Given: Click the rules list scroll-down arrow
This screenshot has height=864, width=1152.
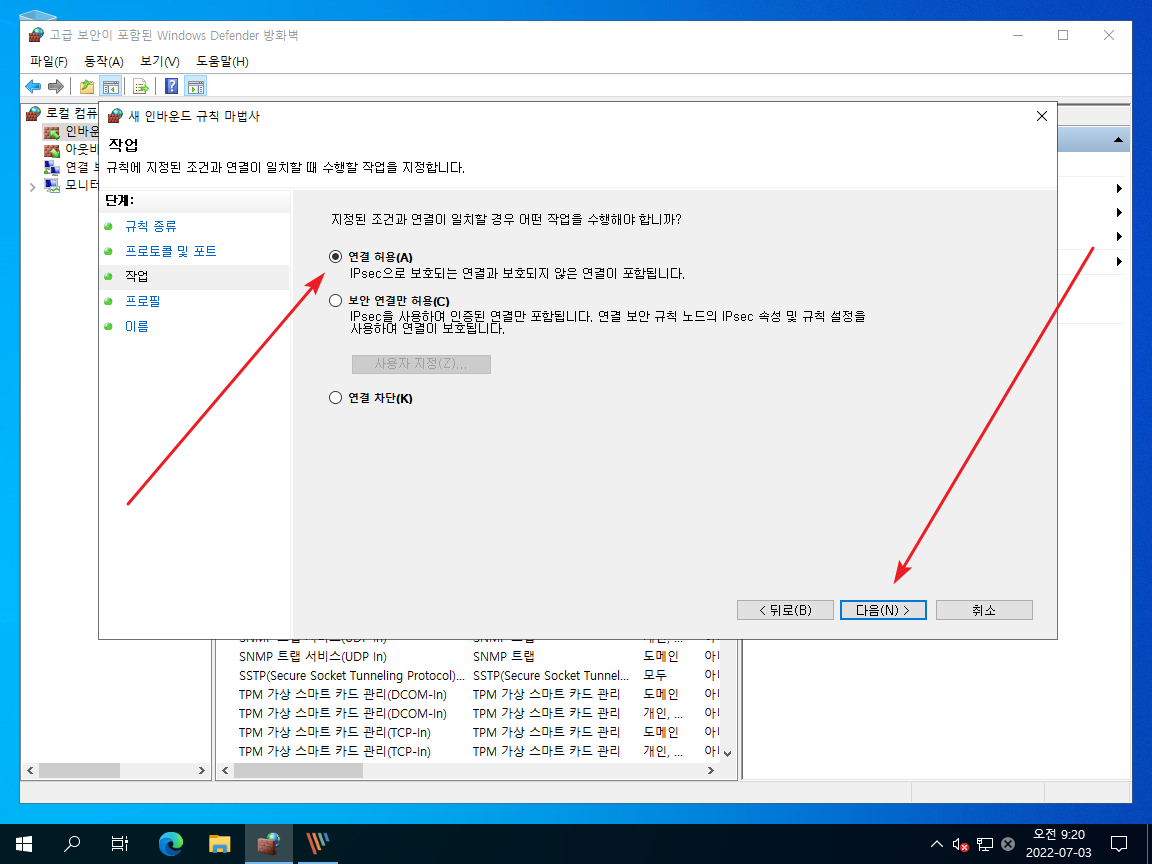Looking at the screenshot, I should [727, 753].
